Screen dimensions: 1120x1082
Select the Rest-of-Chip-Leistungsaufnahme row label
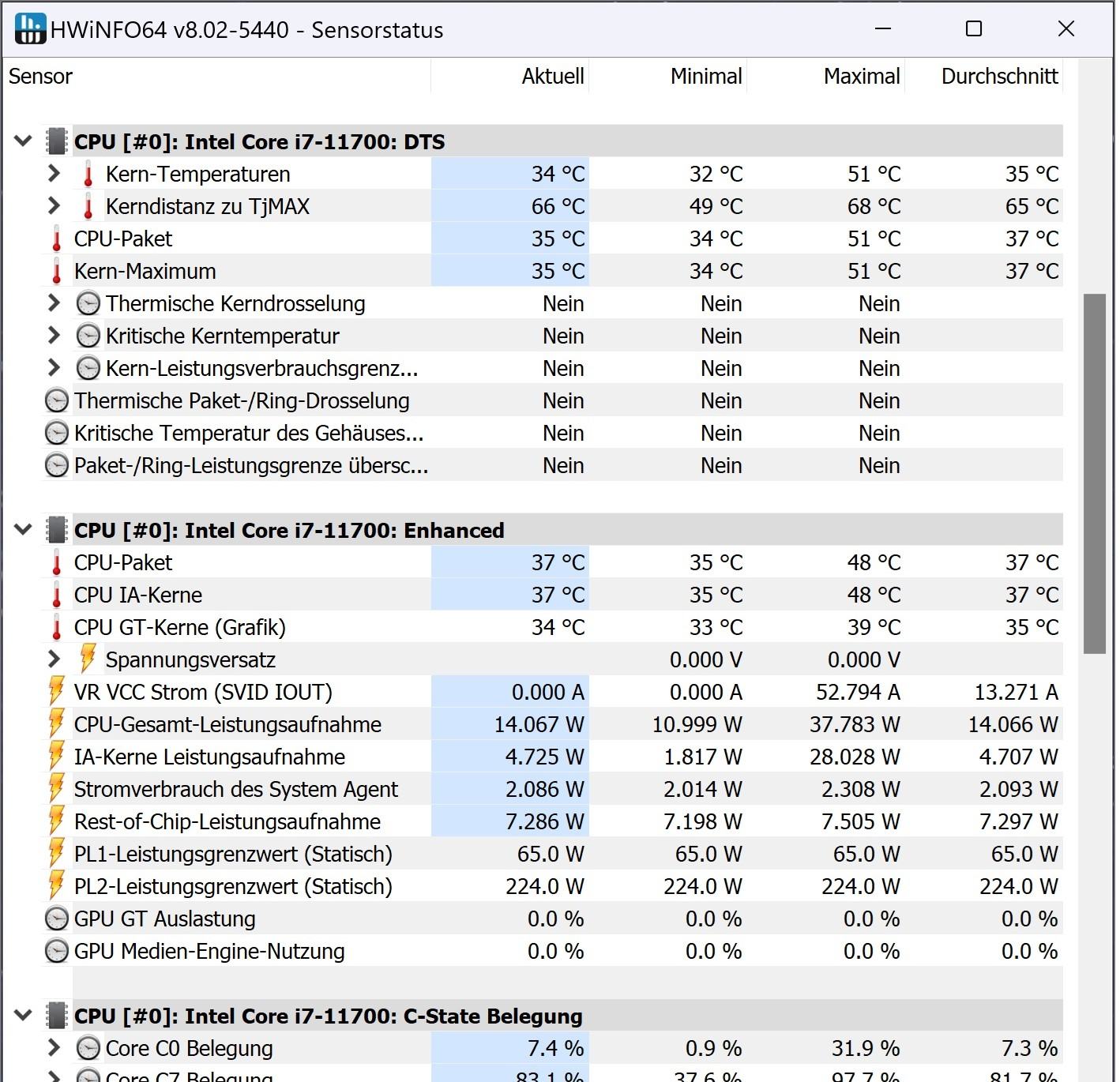click(x=227, y=821)
